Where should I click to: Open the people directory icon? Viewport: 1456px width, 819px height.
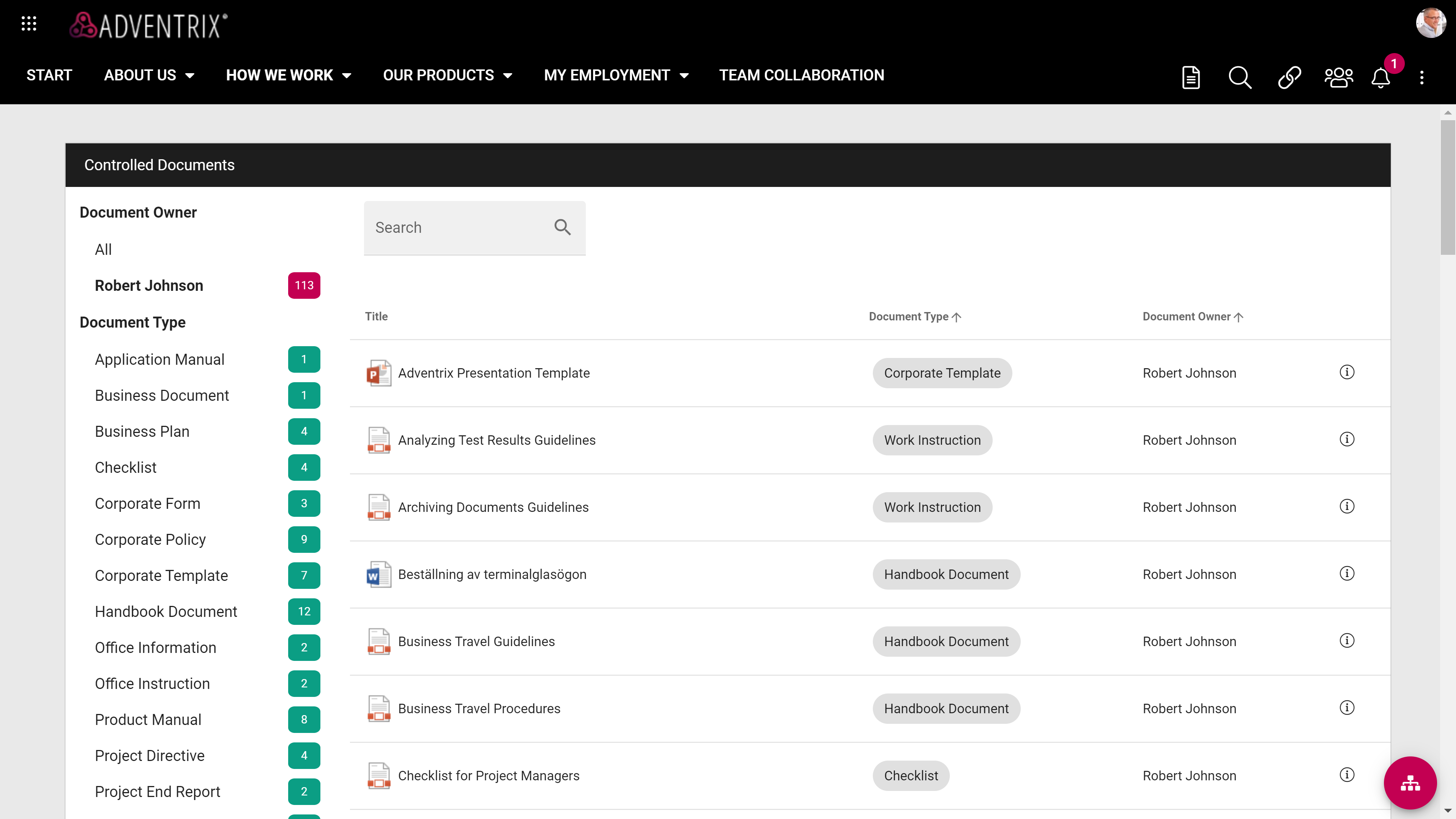[1338, 77]
